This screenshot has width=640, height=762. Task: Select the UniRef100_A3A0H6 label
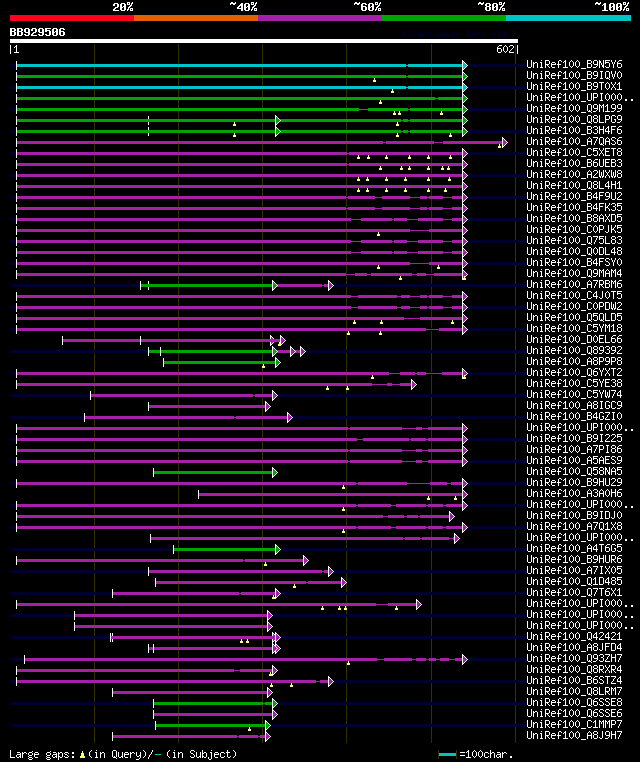(574, 493)
